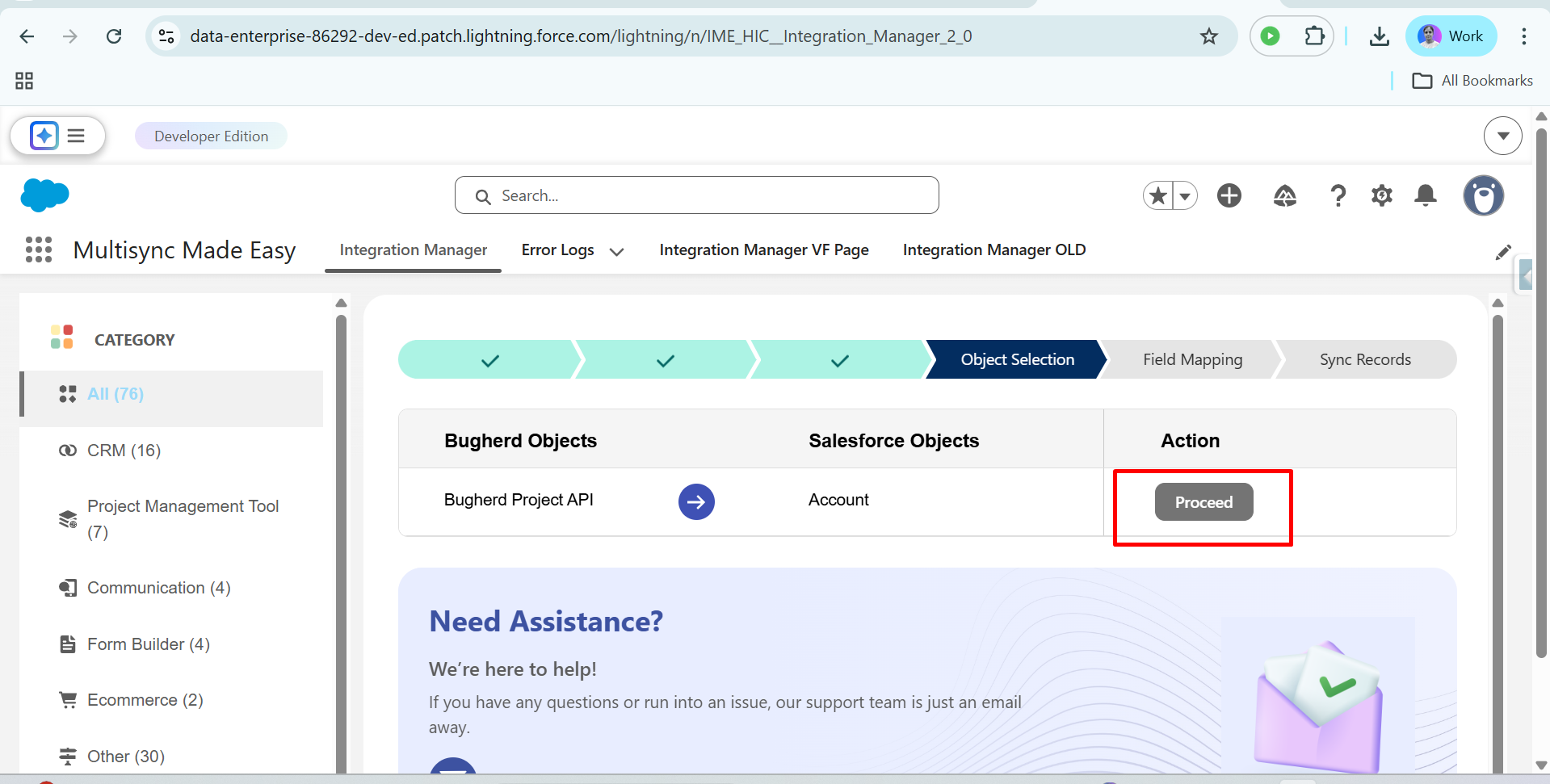This screenshot has height=784, width=1550.
Task: Open Global Actions plus icon
Action: pos(1229,195)
